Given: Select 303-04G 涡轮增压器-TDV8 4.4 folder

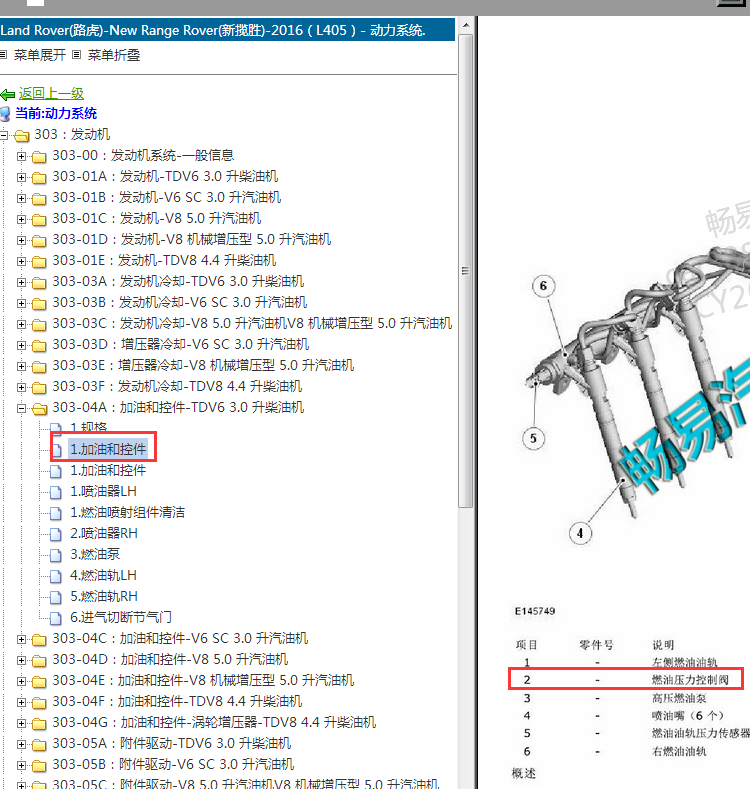Looking at the screenshot, I should [x=214, y=723].
